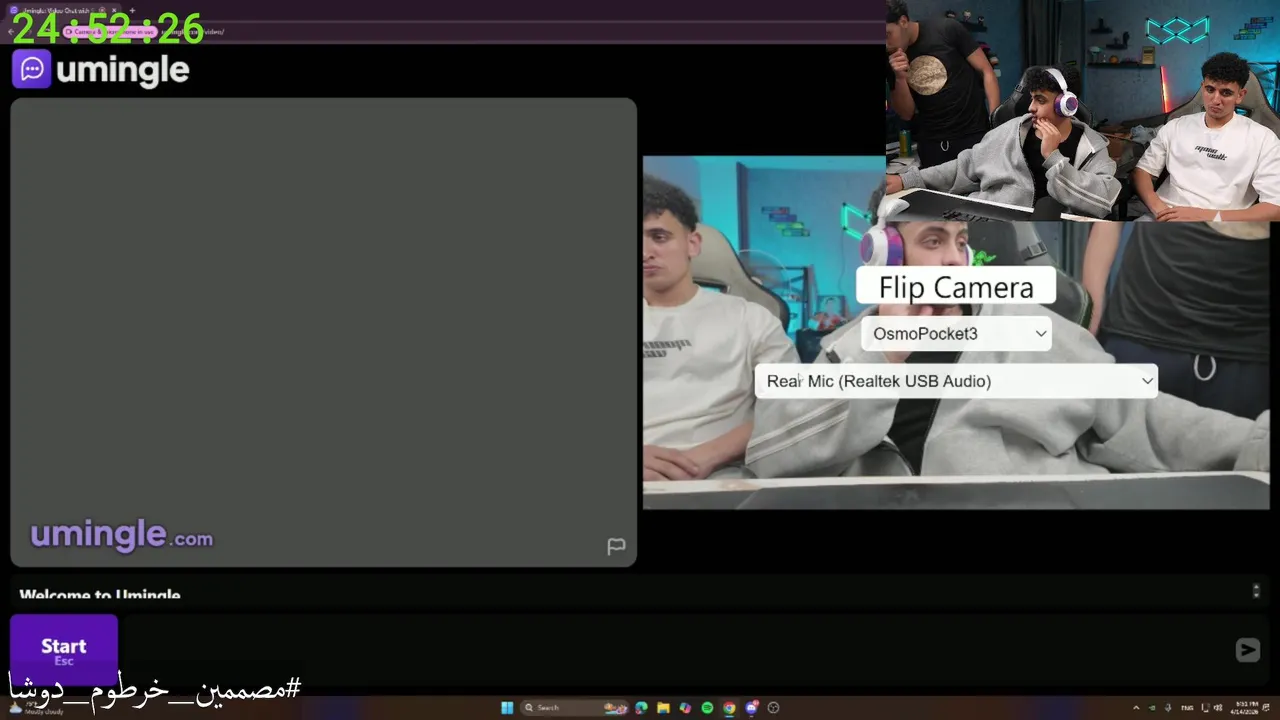Open OBS Studio from the taskbar
Image resolution: width=1280 pixels, height=720 pixels.
click(773, 708)
